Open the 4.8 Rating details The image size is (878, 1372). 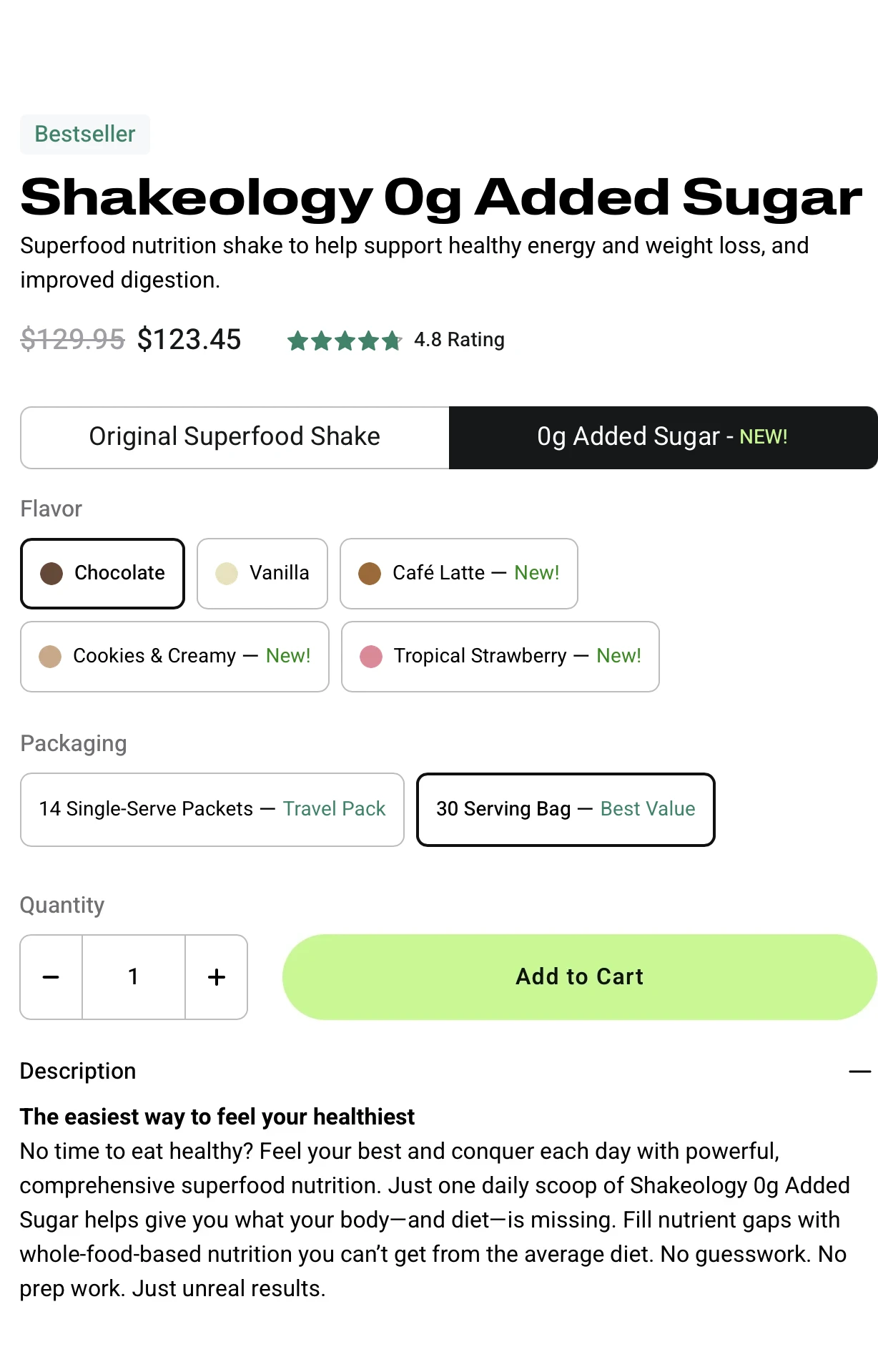[x=458, y=340]
